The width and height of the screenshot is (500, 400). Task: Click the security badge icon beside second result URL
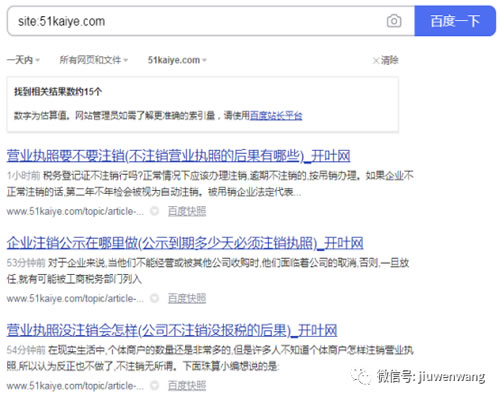pyautogui.click(x=154, y=298)
